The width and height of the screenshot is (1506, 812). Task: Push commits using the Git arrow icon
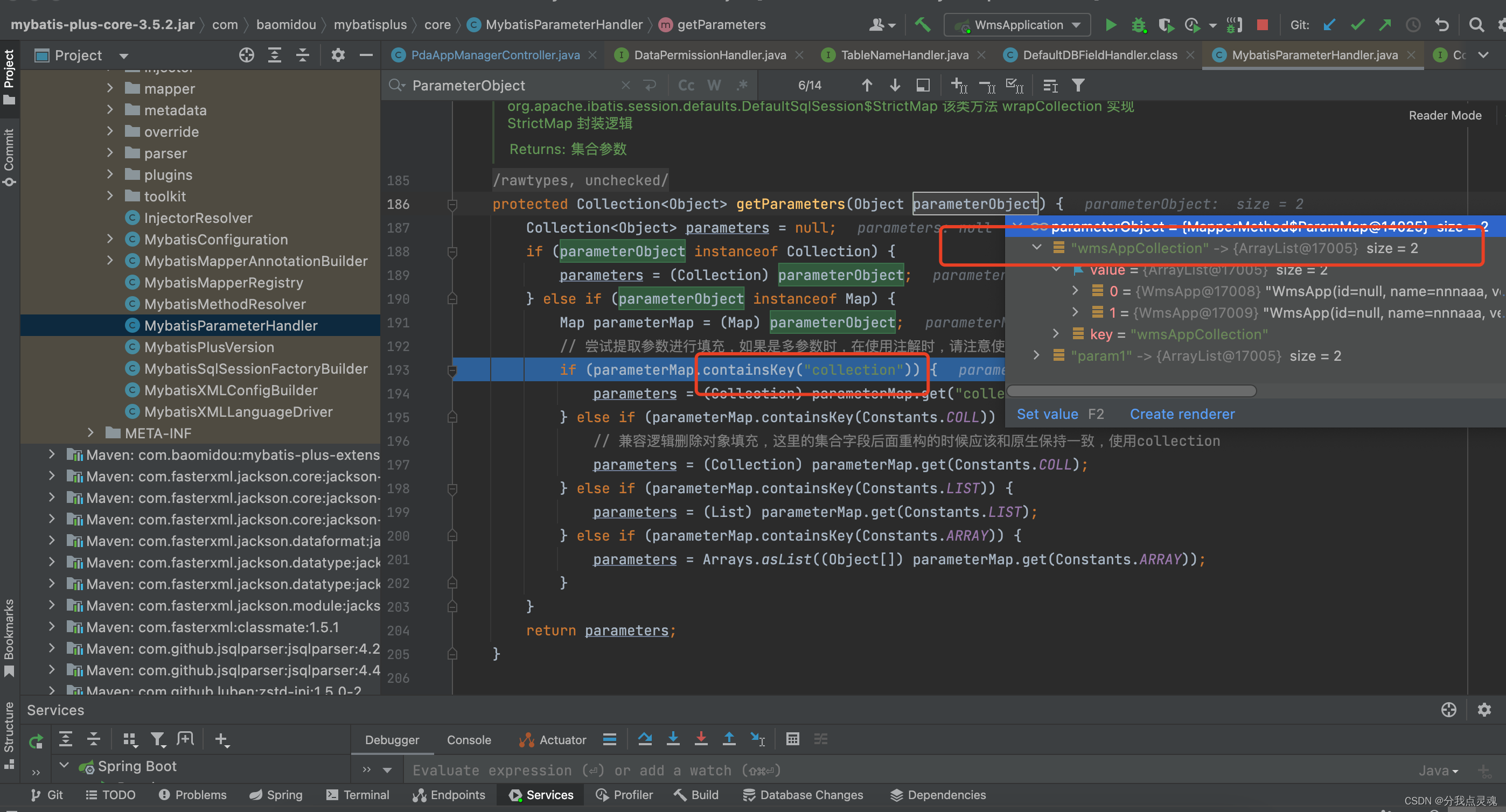click(1385, 25)
